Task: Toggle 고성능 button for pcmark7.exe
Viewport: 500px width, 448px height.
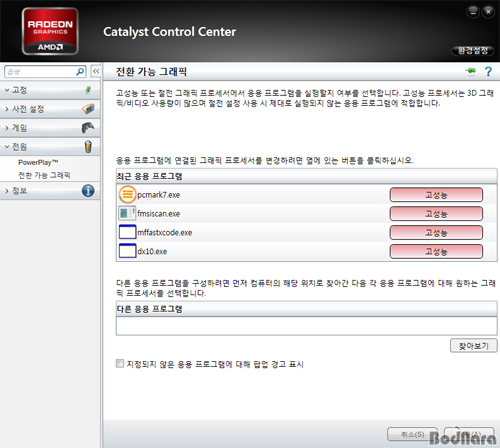Action: (436, 195)
